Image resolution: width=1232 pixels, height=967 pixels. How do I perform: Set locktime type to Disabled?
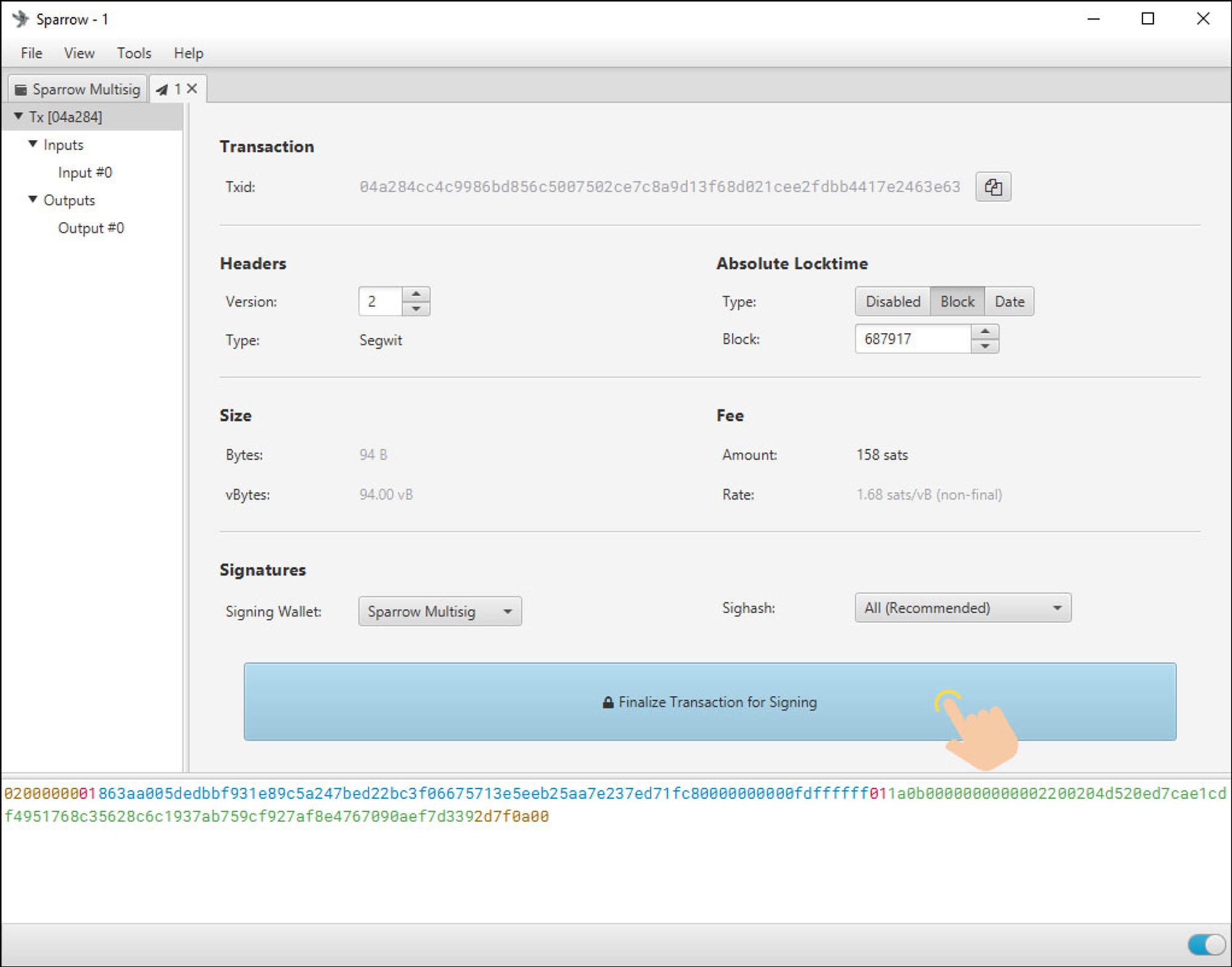click(x=893, y=301)
